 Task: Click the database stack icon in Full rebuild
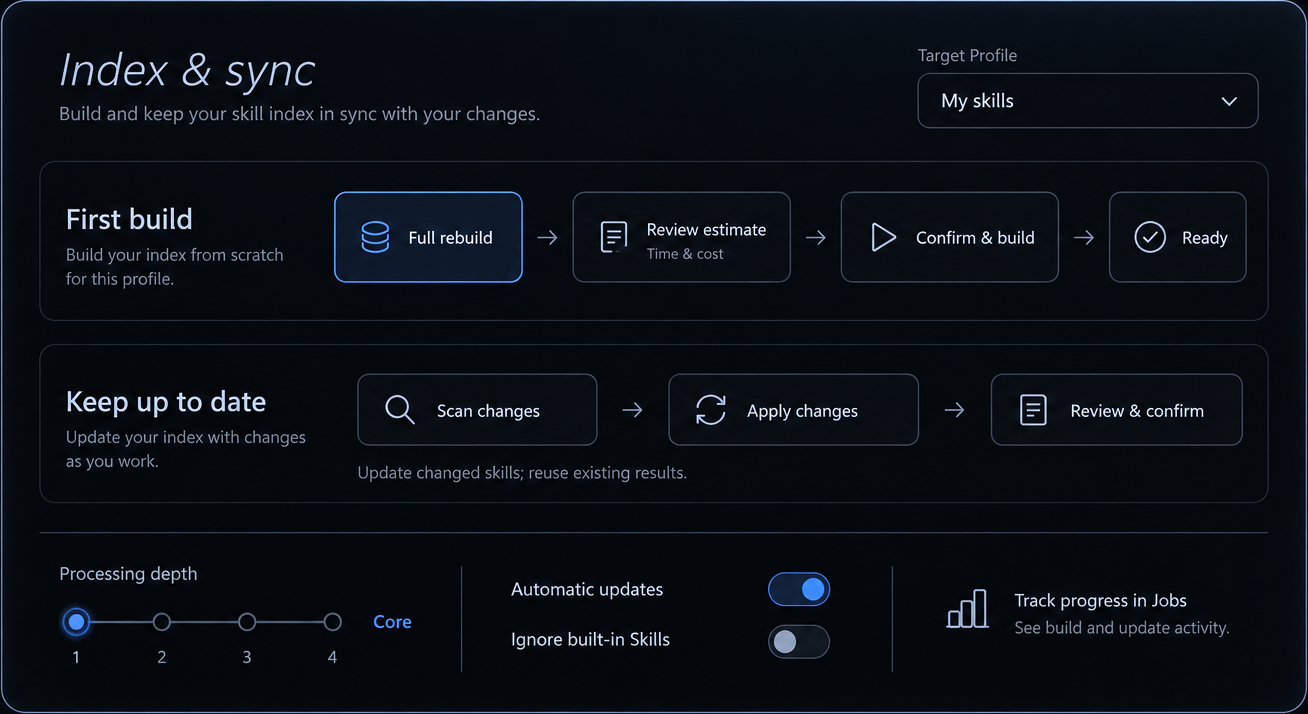pyautogui.click(x=375, y=237)
